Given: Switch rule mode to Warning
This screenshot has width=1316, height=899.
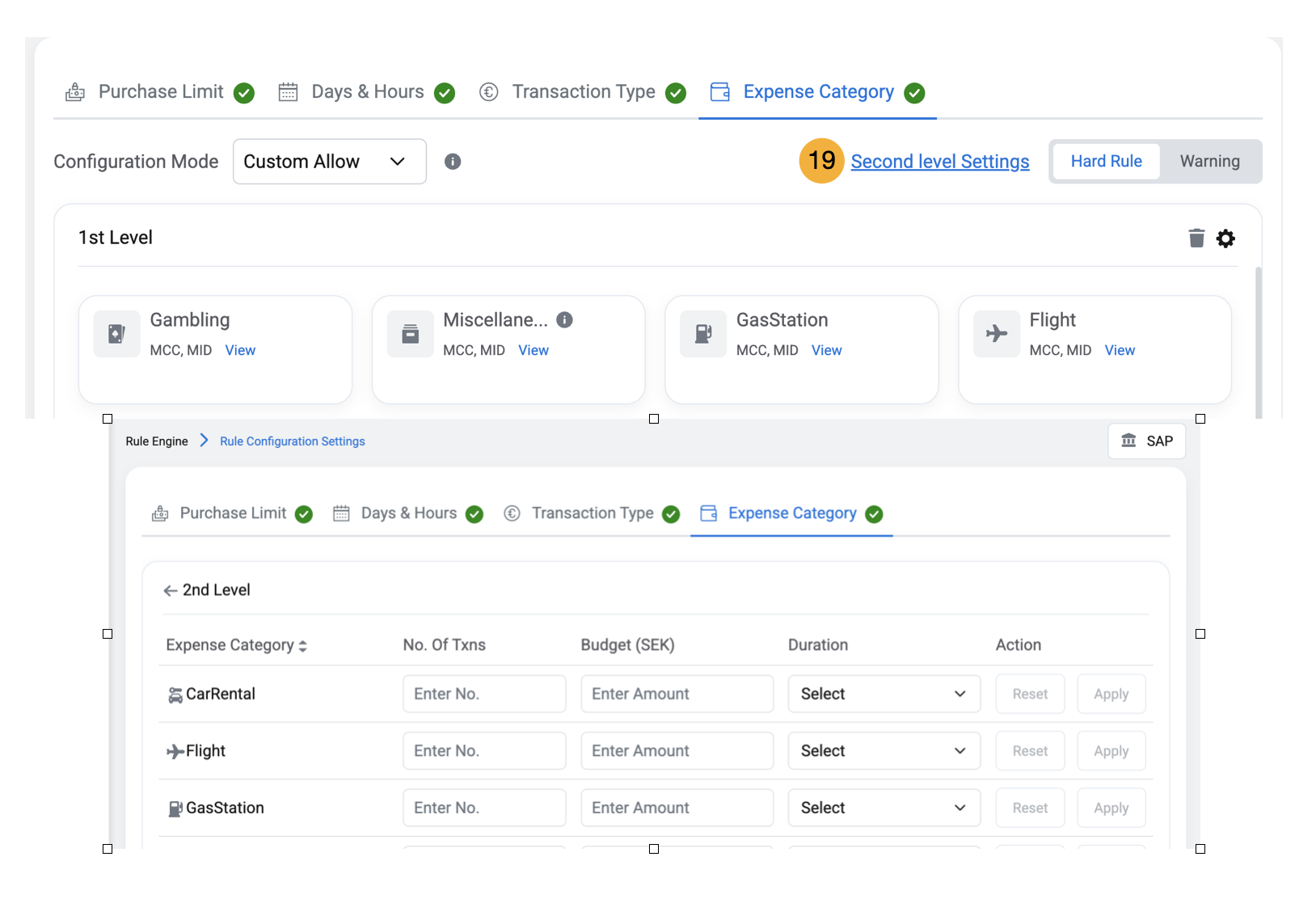Looking at the screenshot, I should [1209, 162].
